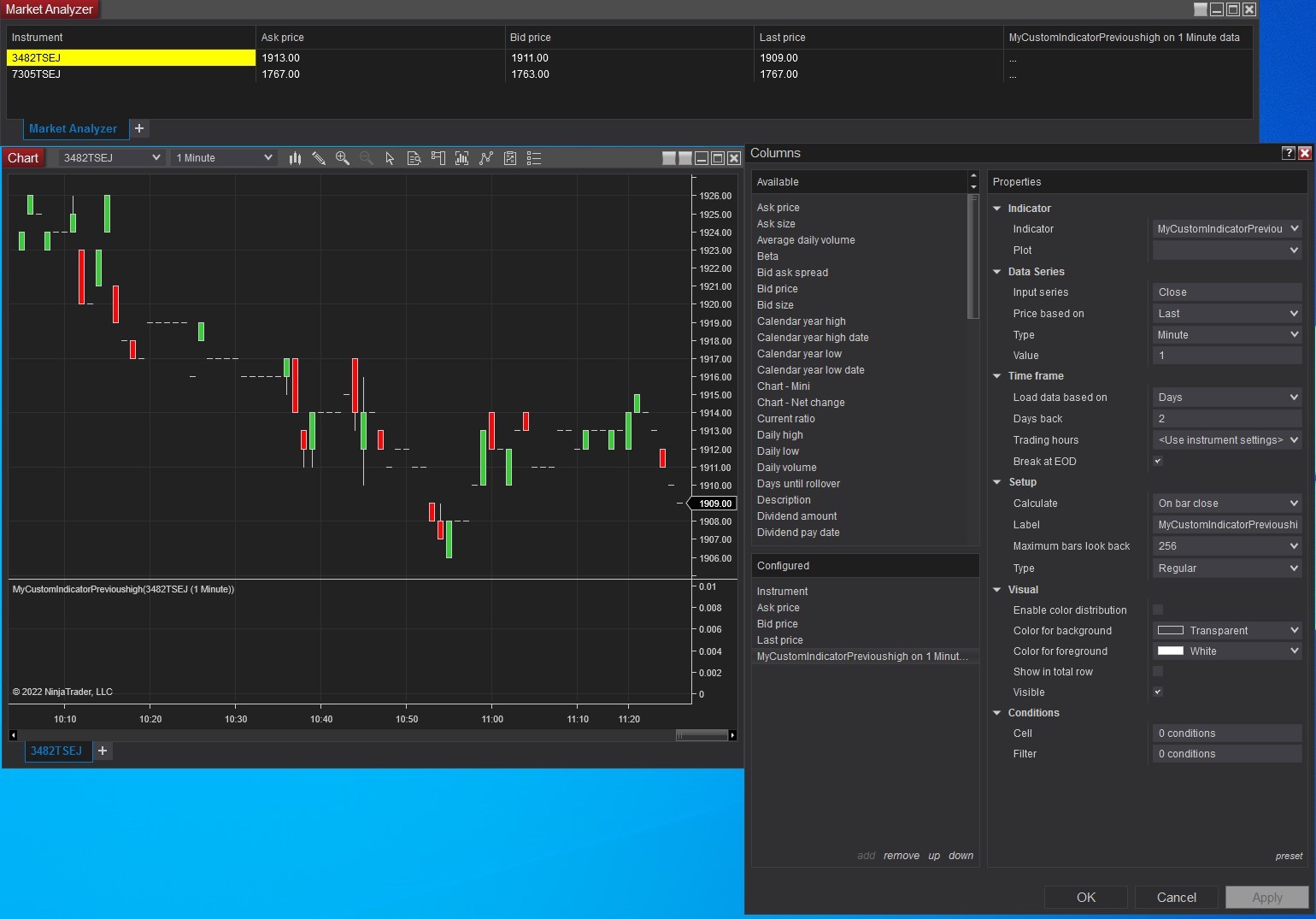Add a new chart tab with the plus button
Viewport: 1316px width, 919px height.
(103, 751)
